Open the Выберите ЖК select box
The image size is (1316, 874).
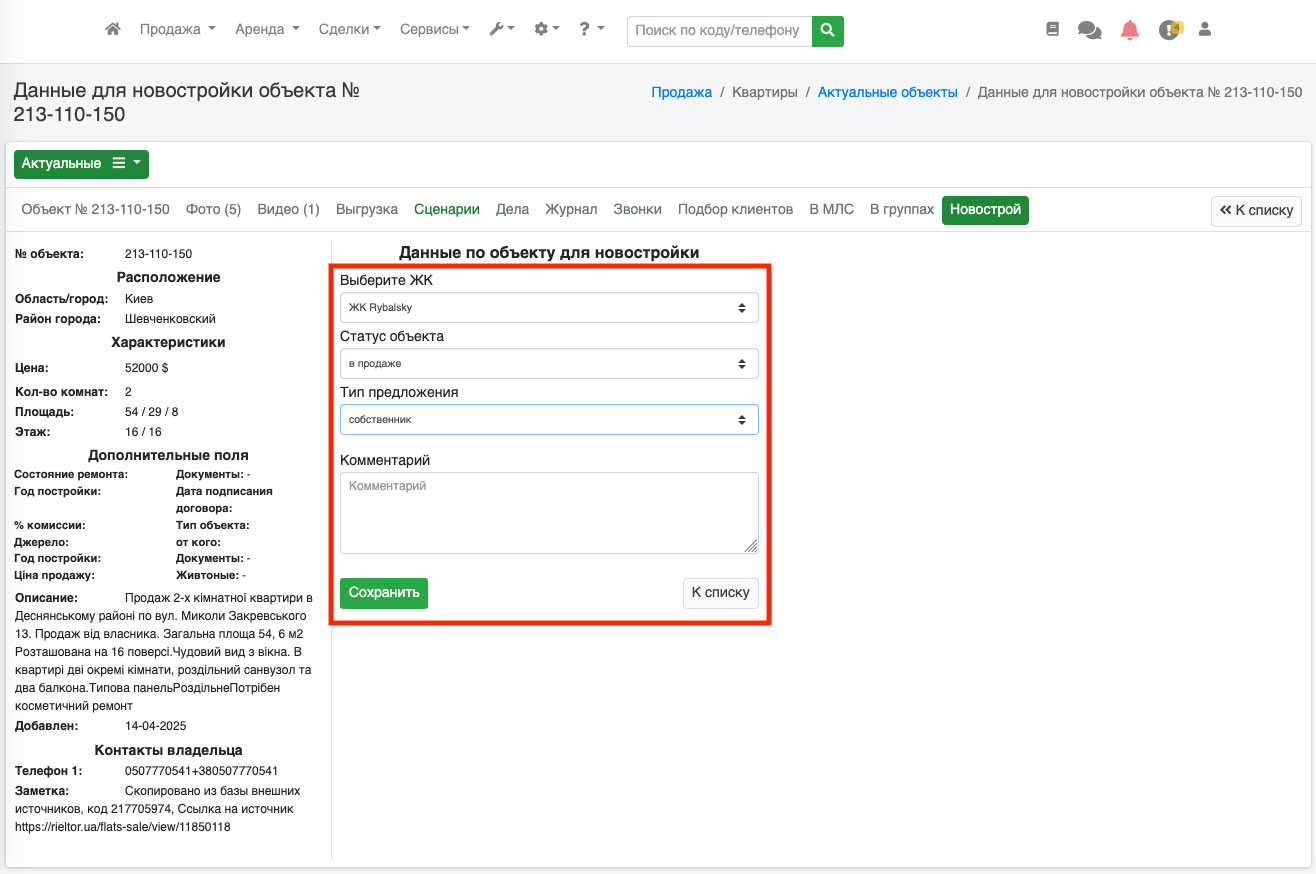[548, 308]
